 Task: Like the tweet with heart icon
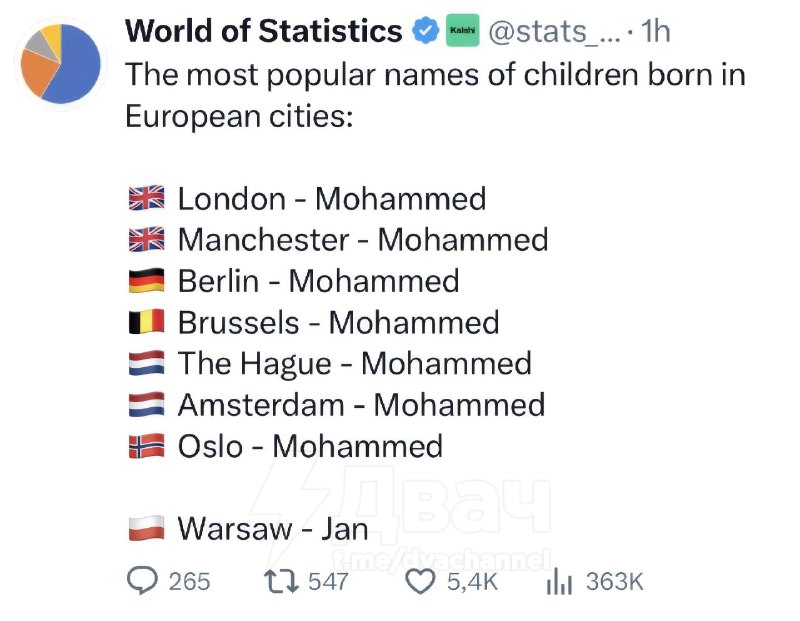[x=422, y=581]
